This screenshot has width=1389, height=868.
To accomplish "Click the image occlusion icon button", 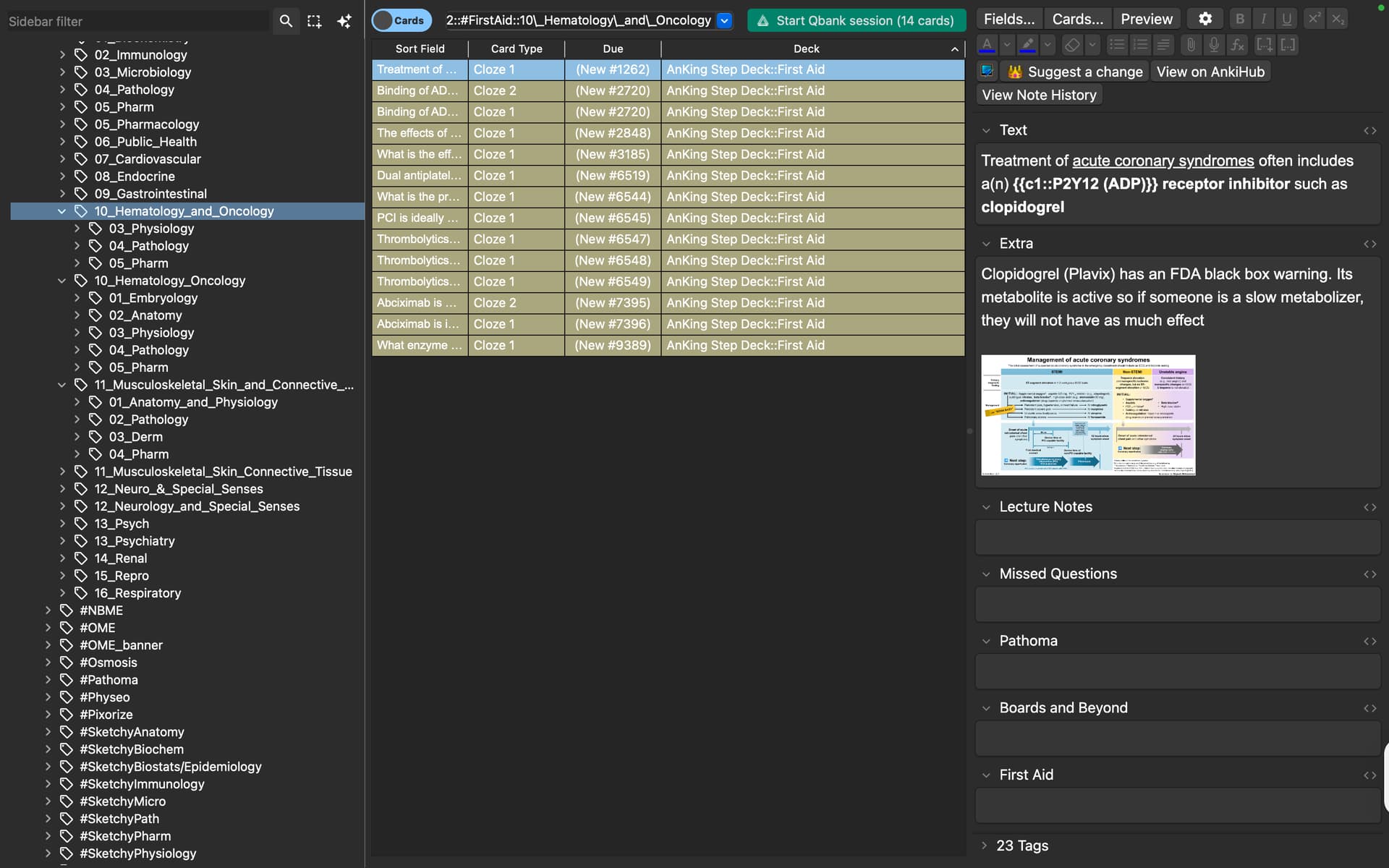I will (987, 71).
